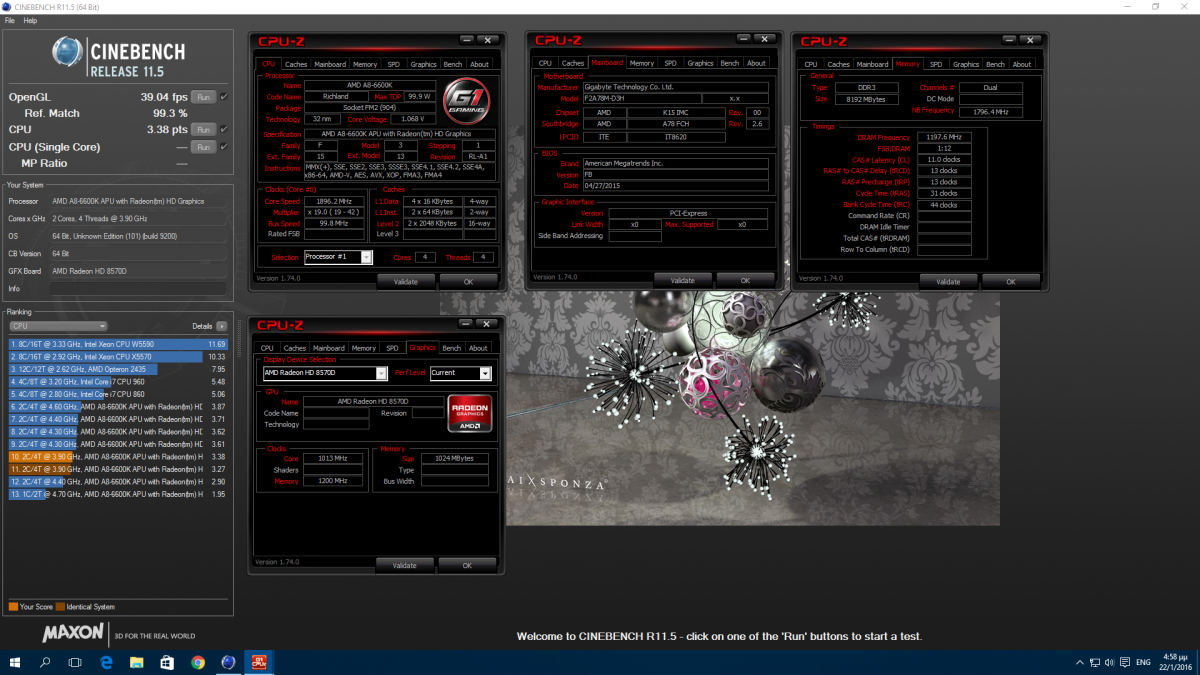Select ranking row AMD Opteron 2435
This screenshot has height=675, width=1200.
click(x=118, y=369)
